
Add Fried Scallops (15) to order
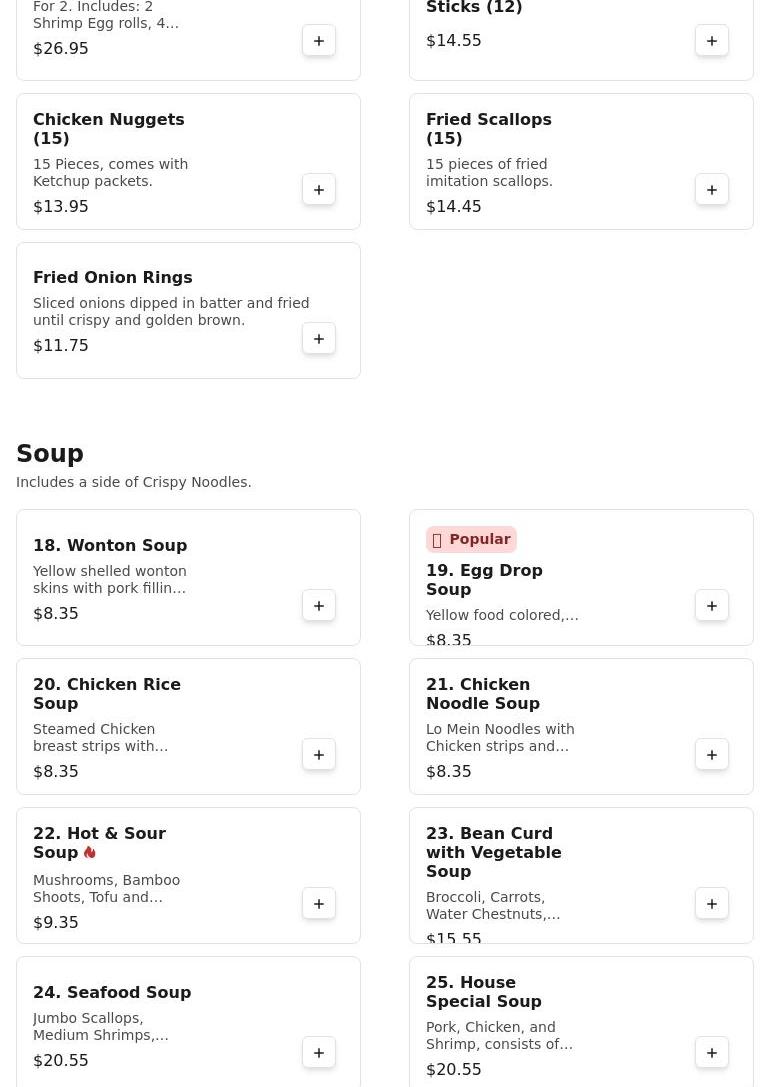pos(712,190)
